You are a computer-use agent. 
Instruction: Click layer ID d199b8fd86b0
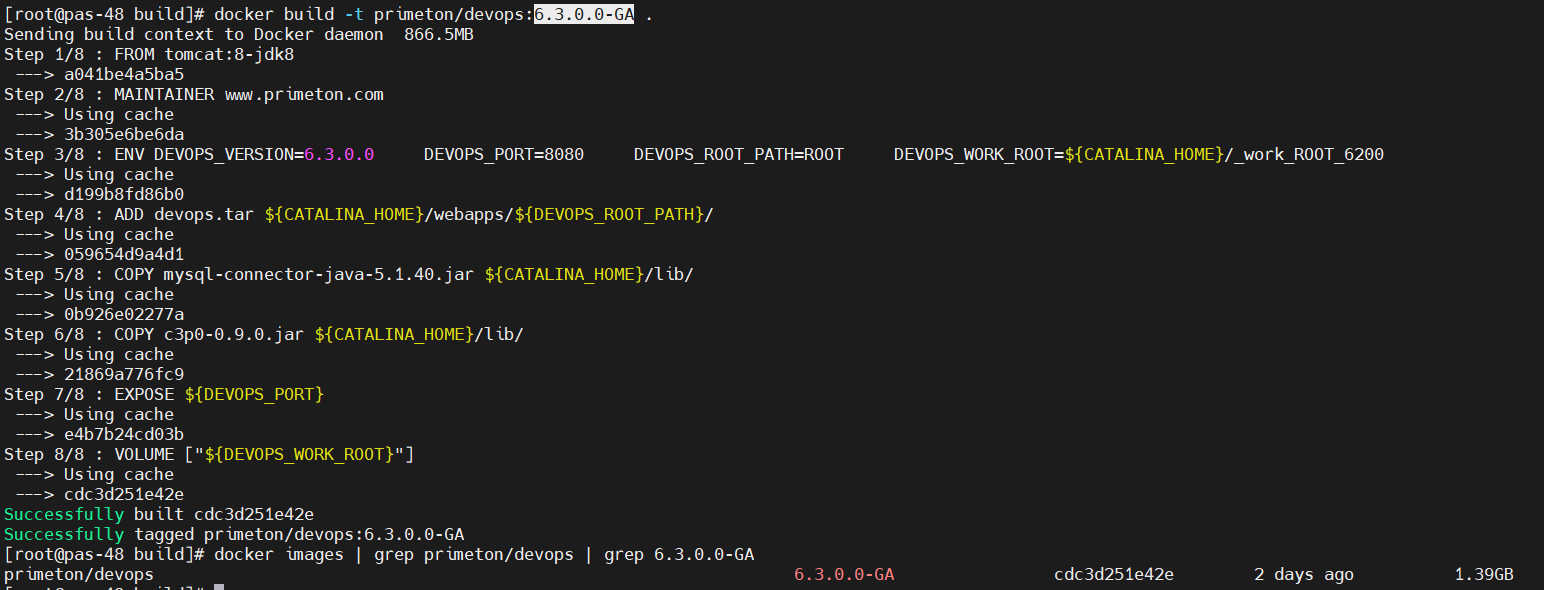124,194
